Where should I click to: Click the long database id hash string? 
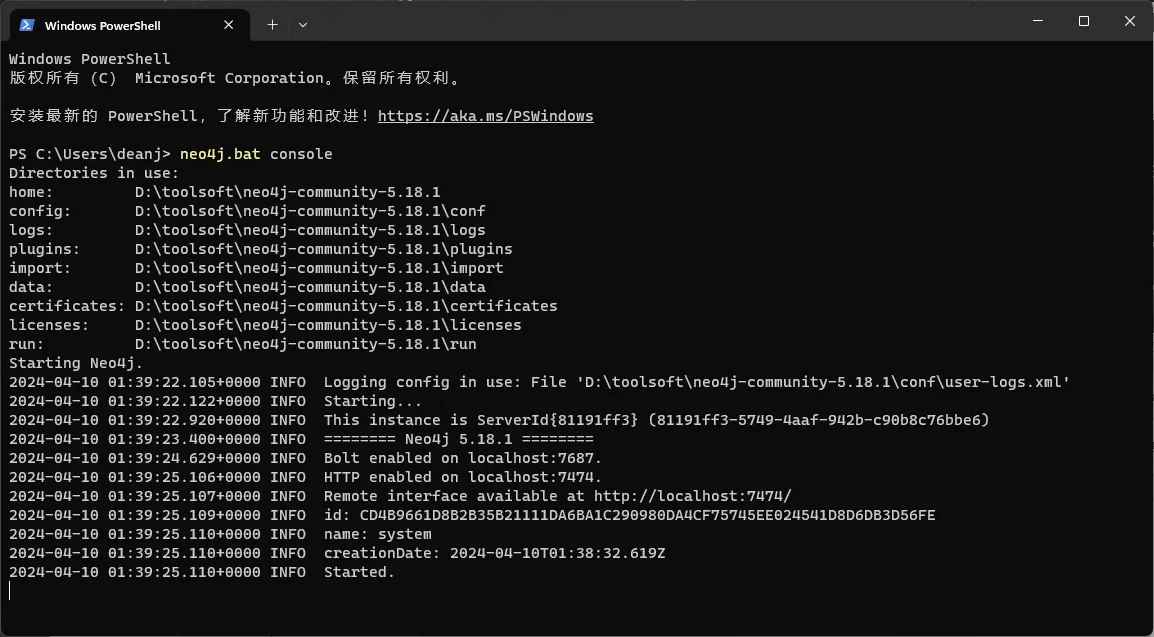(648, 515)
